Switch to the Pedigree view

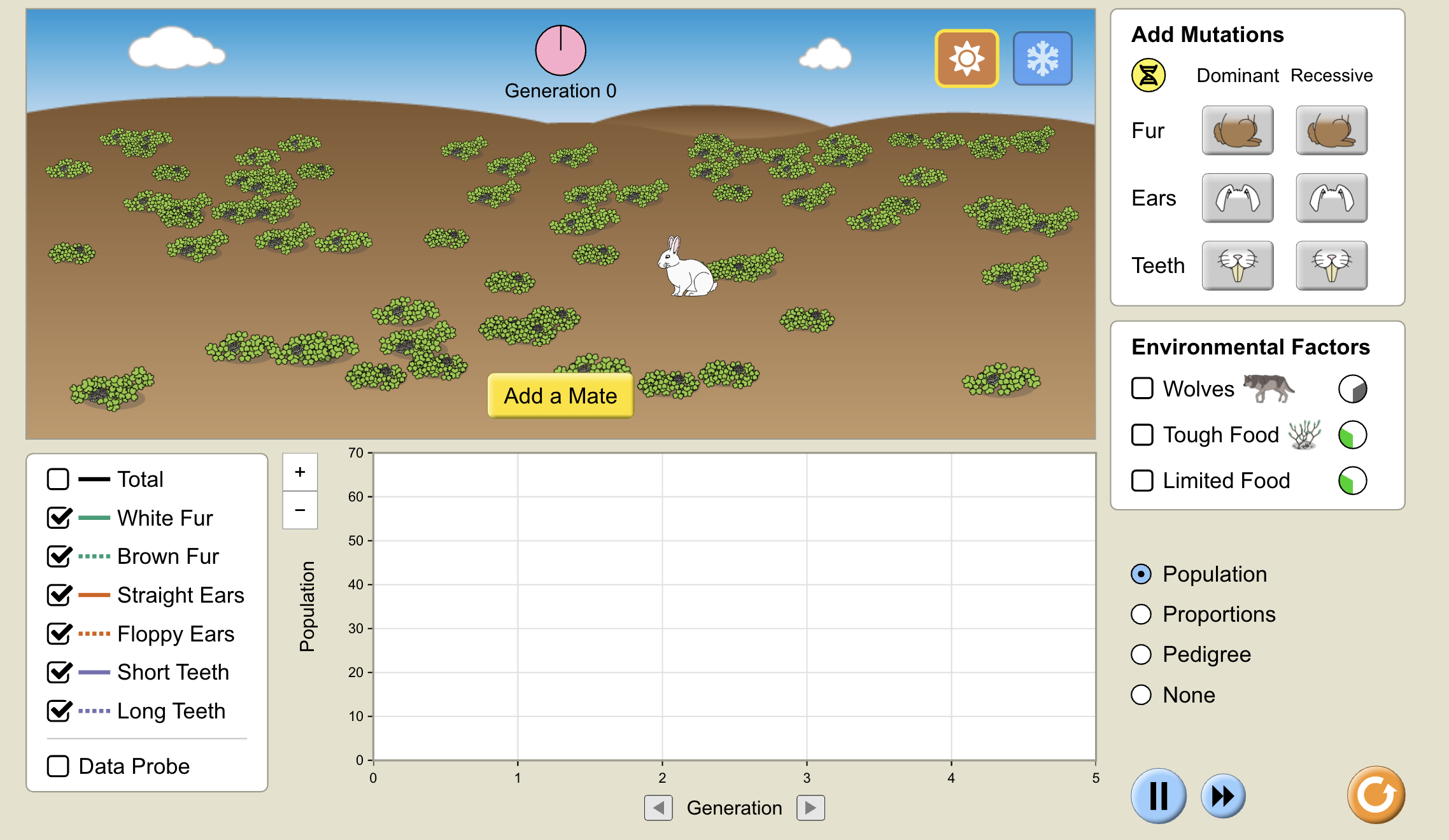pos(1141,654)
